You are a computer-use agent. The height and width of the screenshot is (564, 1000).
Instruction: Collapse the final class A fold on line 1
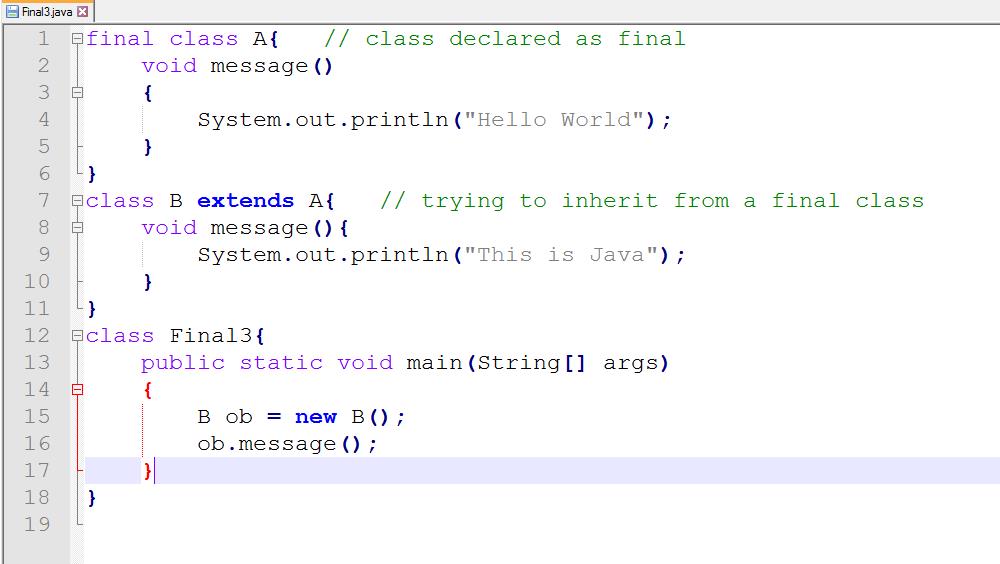[x=77, y=39]
